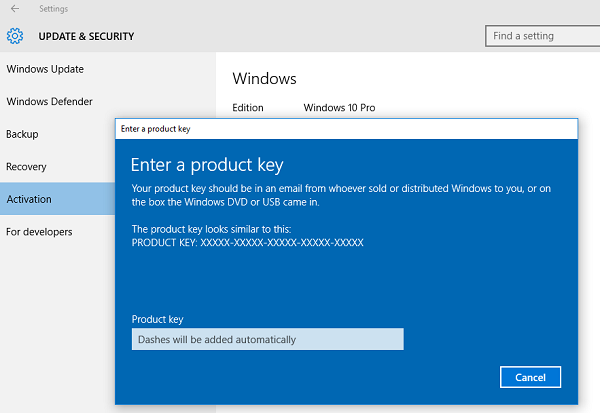Click the UPDATE & SECURITY header text
The width and height of the screenshot is (600, 413).
click(x=86, y=37)
